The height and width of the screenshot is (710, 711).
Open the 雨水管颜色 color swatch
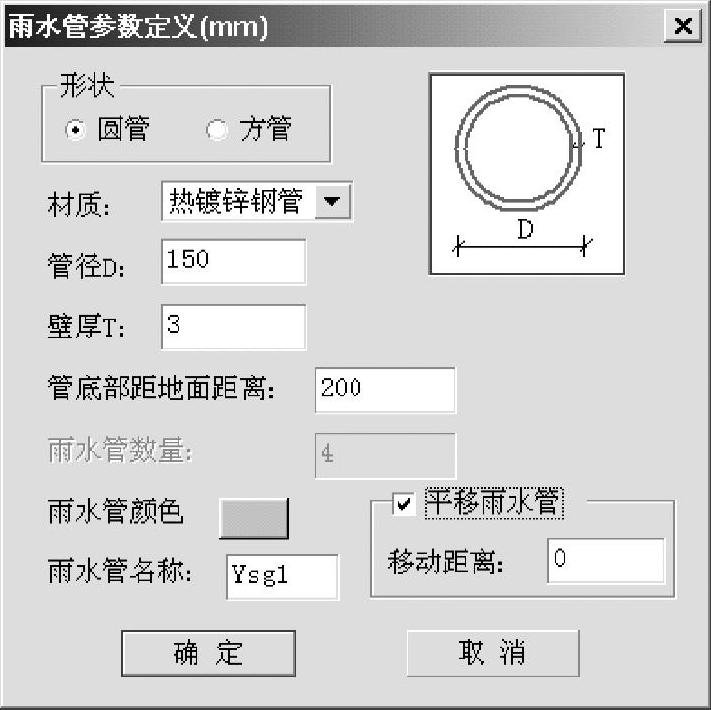(x=253, y=517)
